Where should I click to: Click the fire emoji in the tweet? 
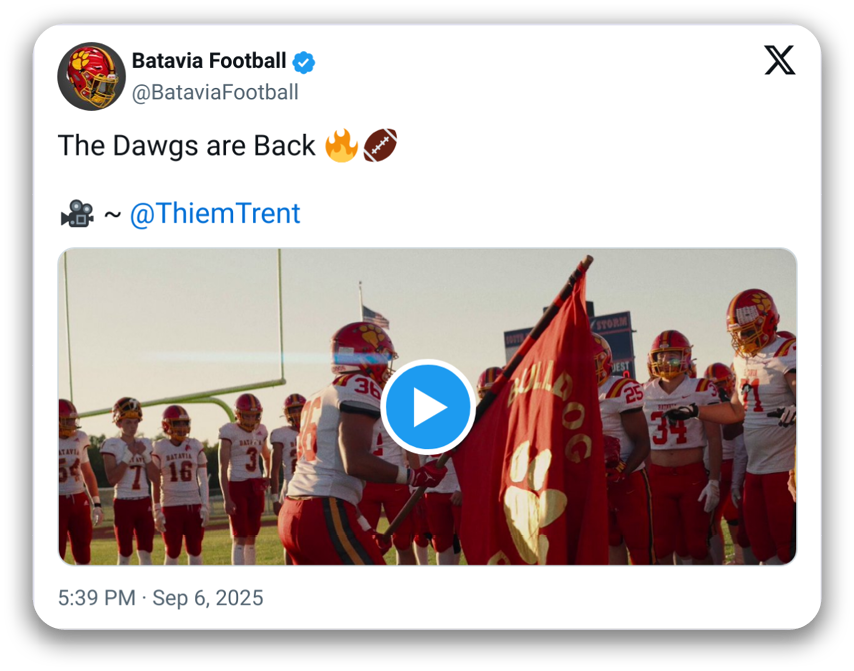click(341, 146)
